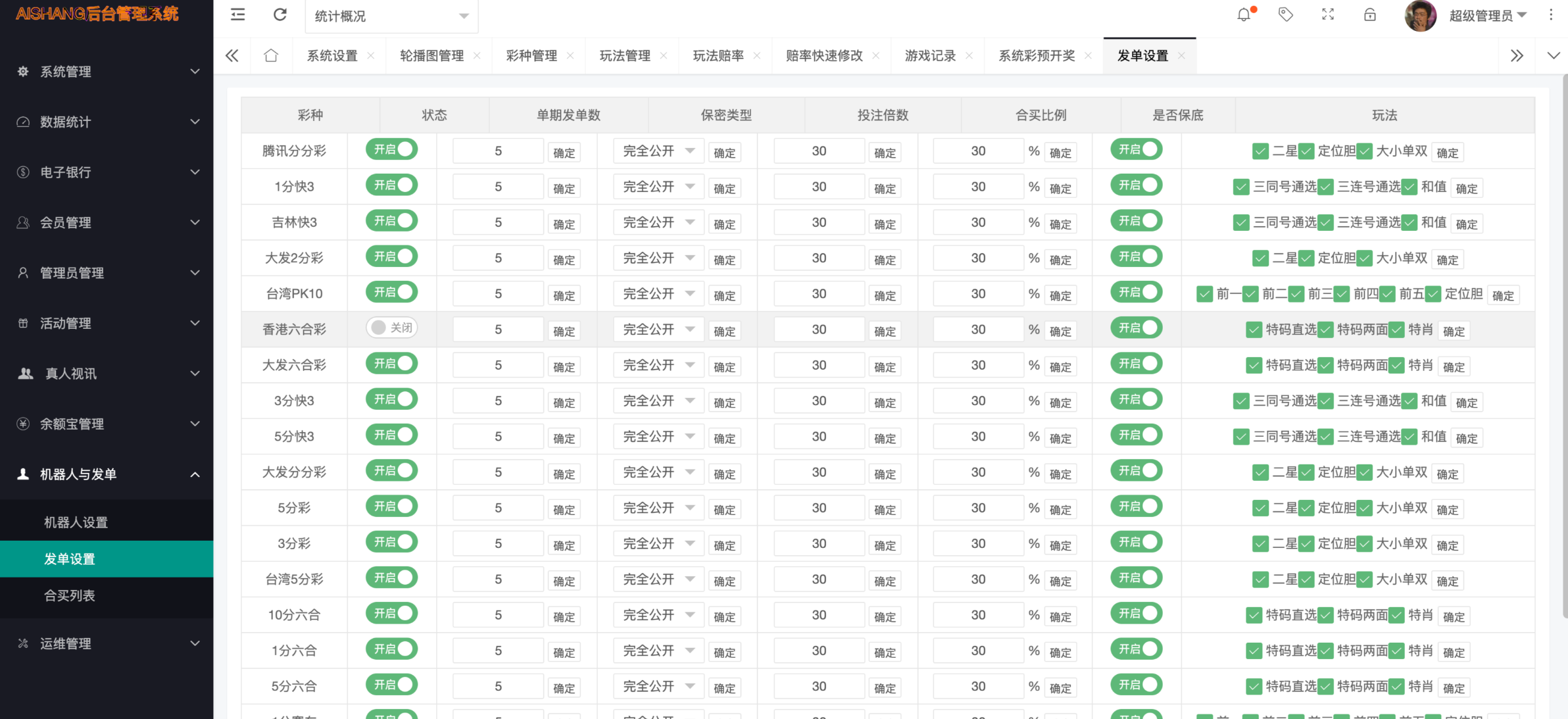1568x719 pixels.
Task: Turn off 腾讯分分彩 status toggle
Action: pos(392,149)
